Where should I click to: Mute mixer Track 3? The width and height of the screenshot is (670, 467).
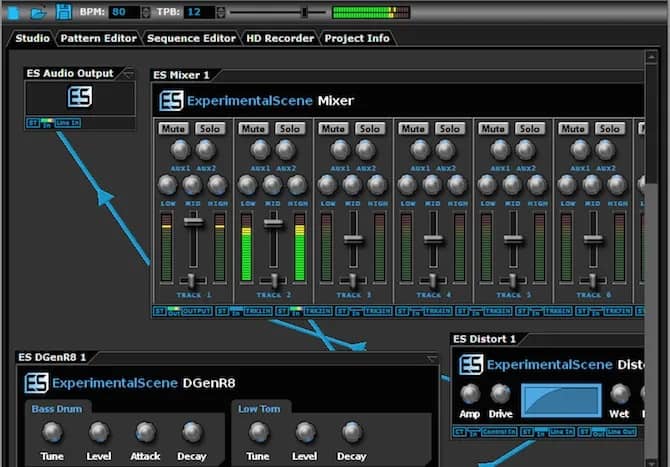333,129
